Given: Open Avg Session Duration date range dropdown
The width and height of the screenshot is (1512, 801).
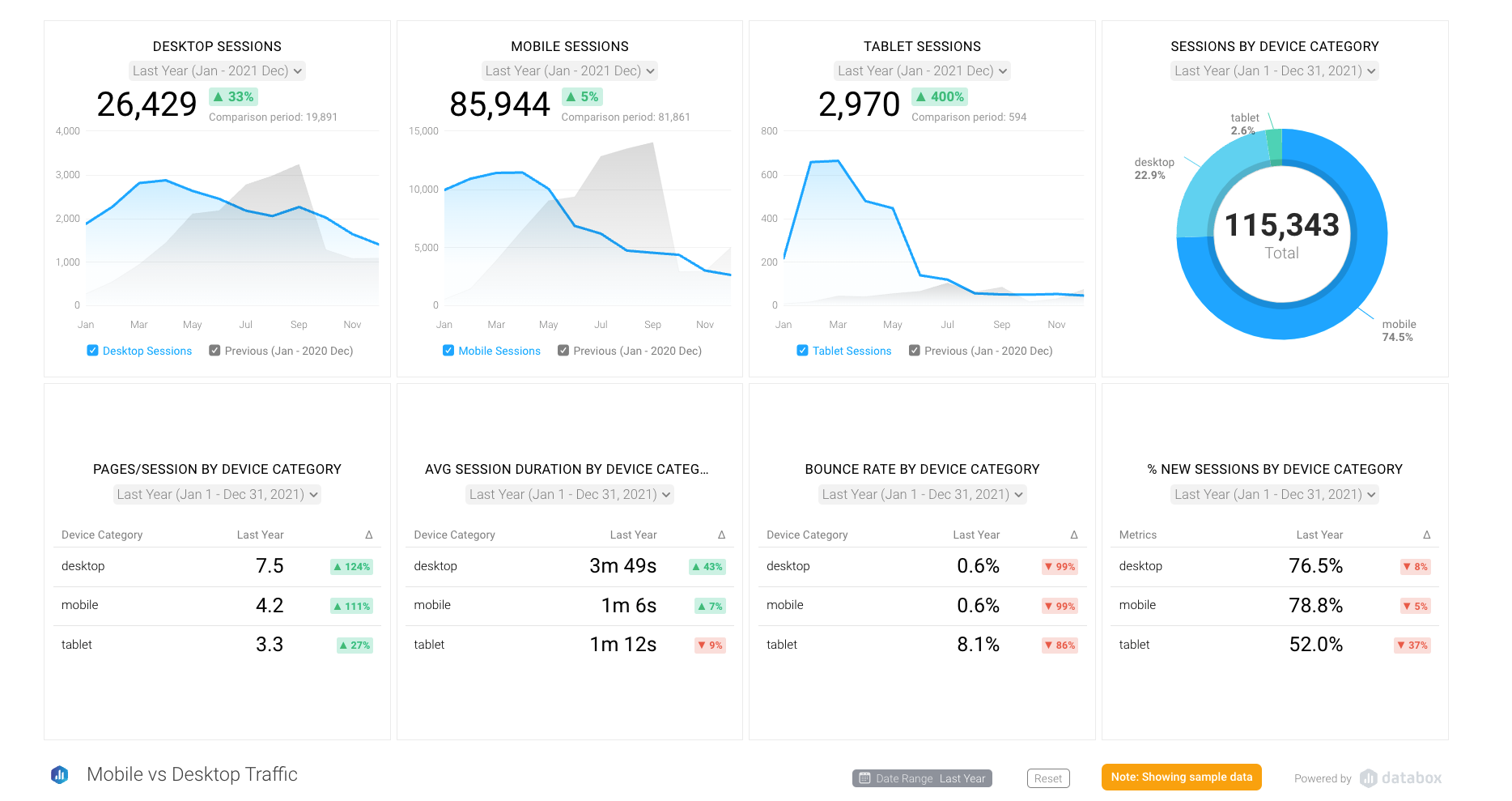Looking at the screenshot, I should [x=570, y=495].
